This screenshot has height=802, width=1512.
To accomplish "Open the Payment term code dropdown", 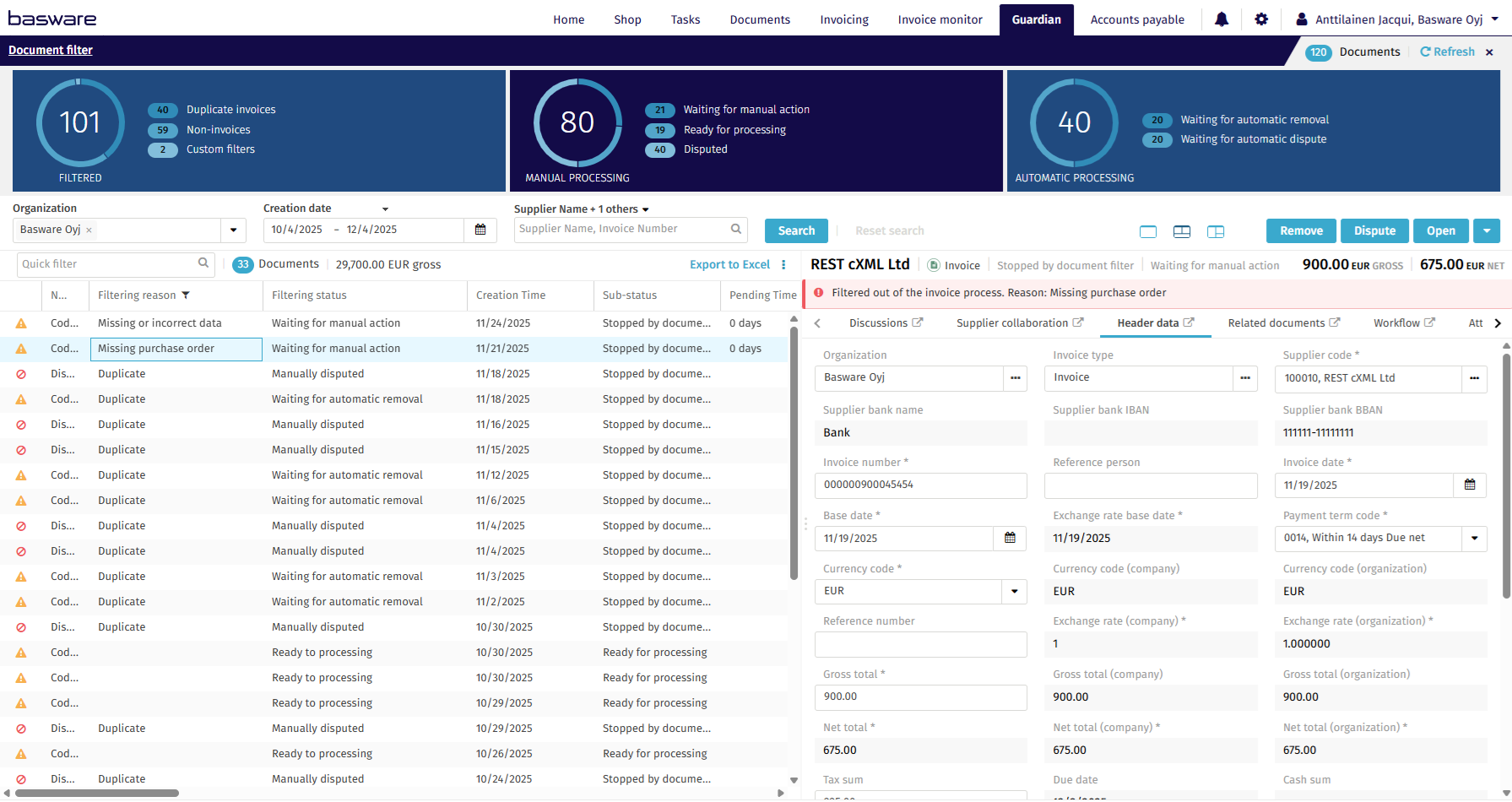I will 1473,538.
